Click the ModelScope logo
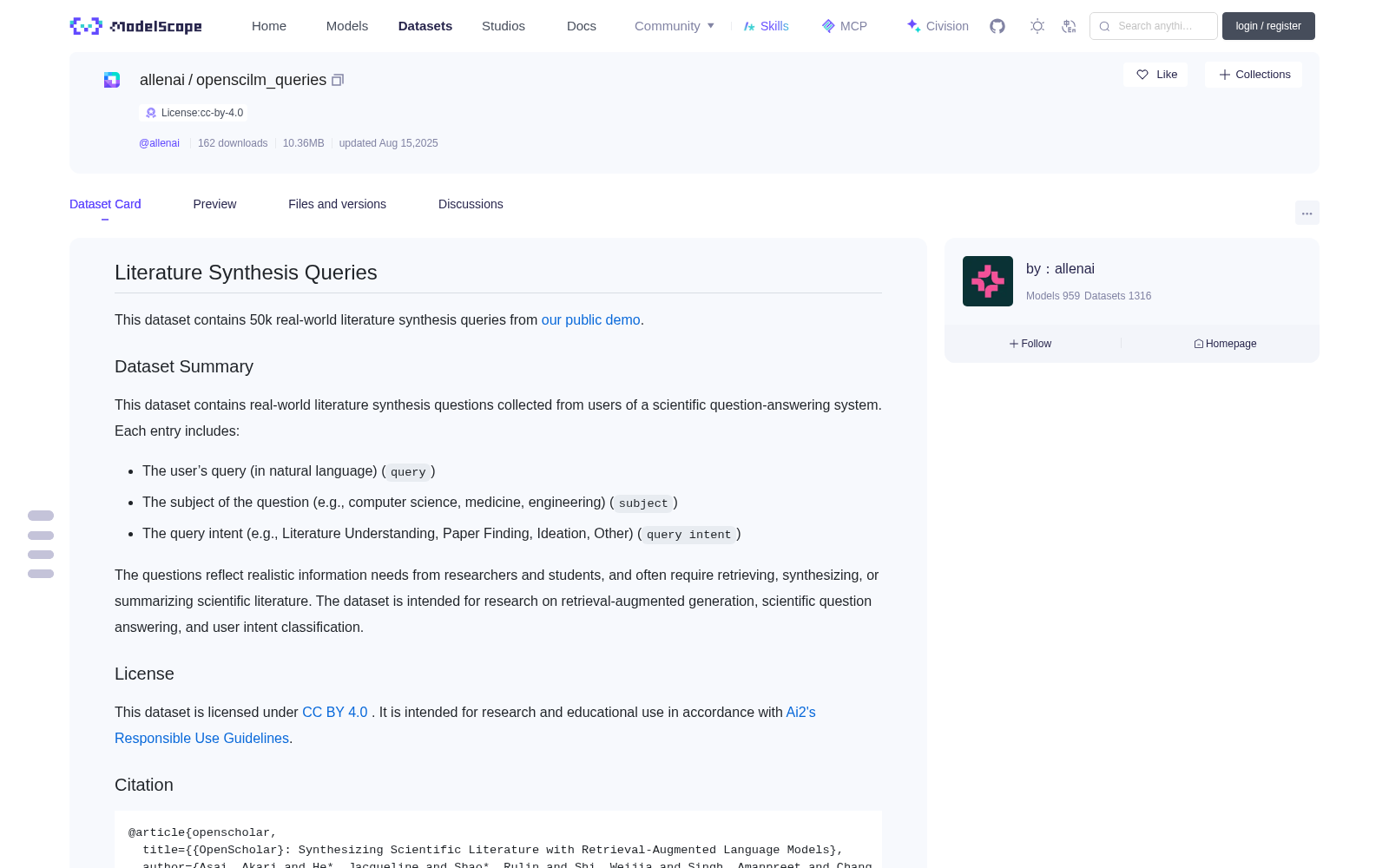This screenshot has width=1389, height=868. (x=135, y=26)
